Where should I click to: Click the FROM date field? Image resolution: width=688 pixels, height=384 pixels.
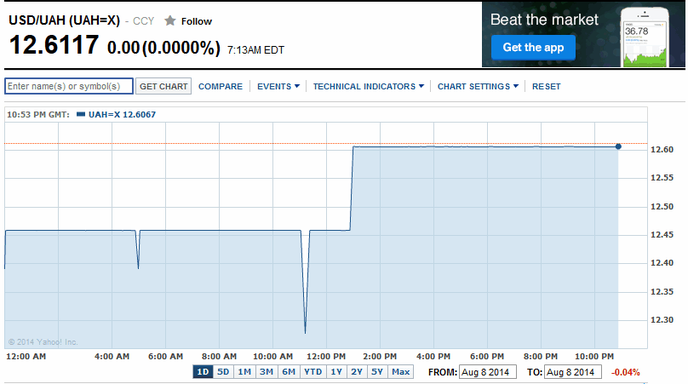point(487,372)
